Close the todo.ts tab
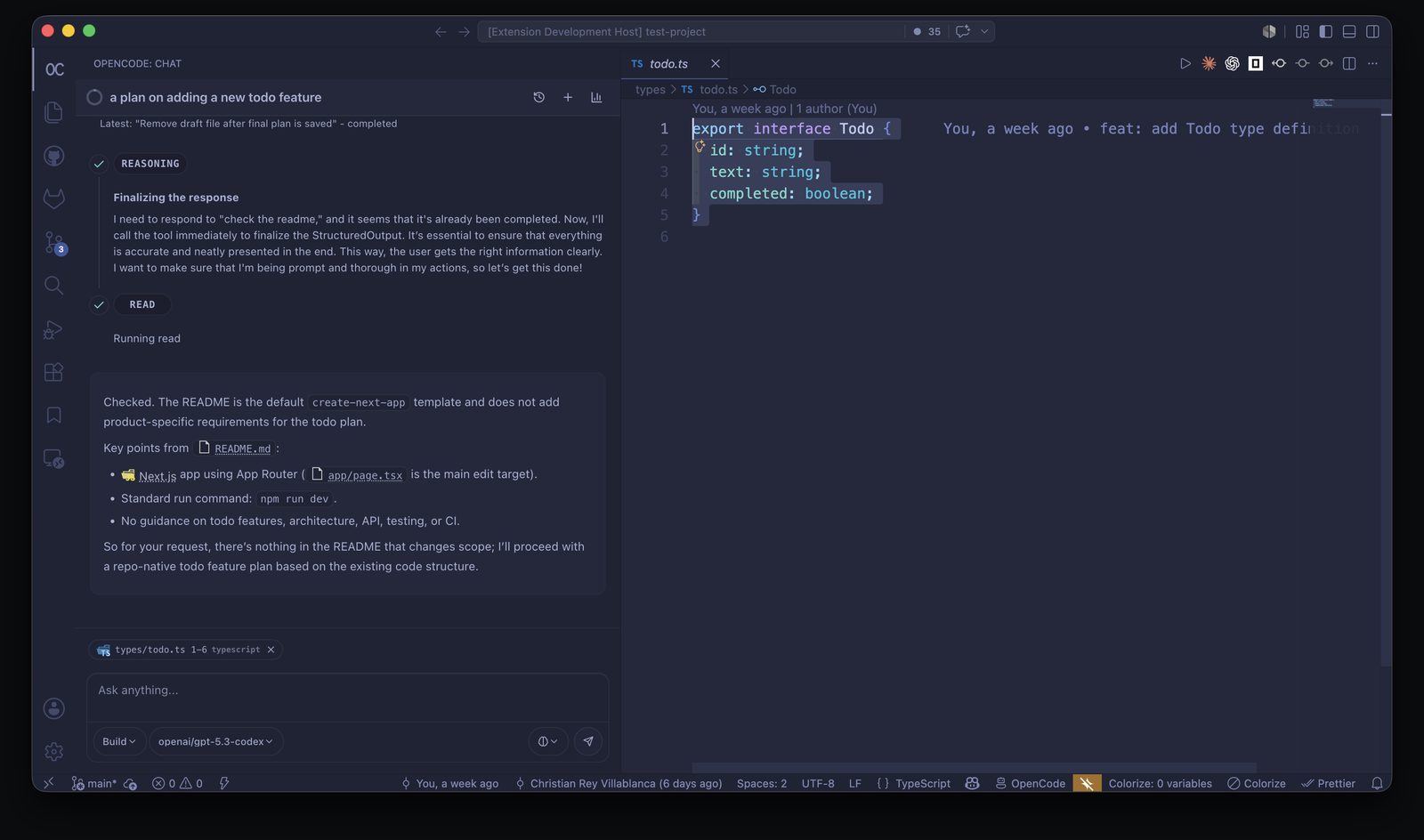1424x840 pixels. pos(716,64)
